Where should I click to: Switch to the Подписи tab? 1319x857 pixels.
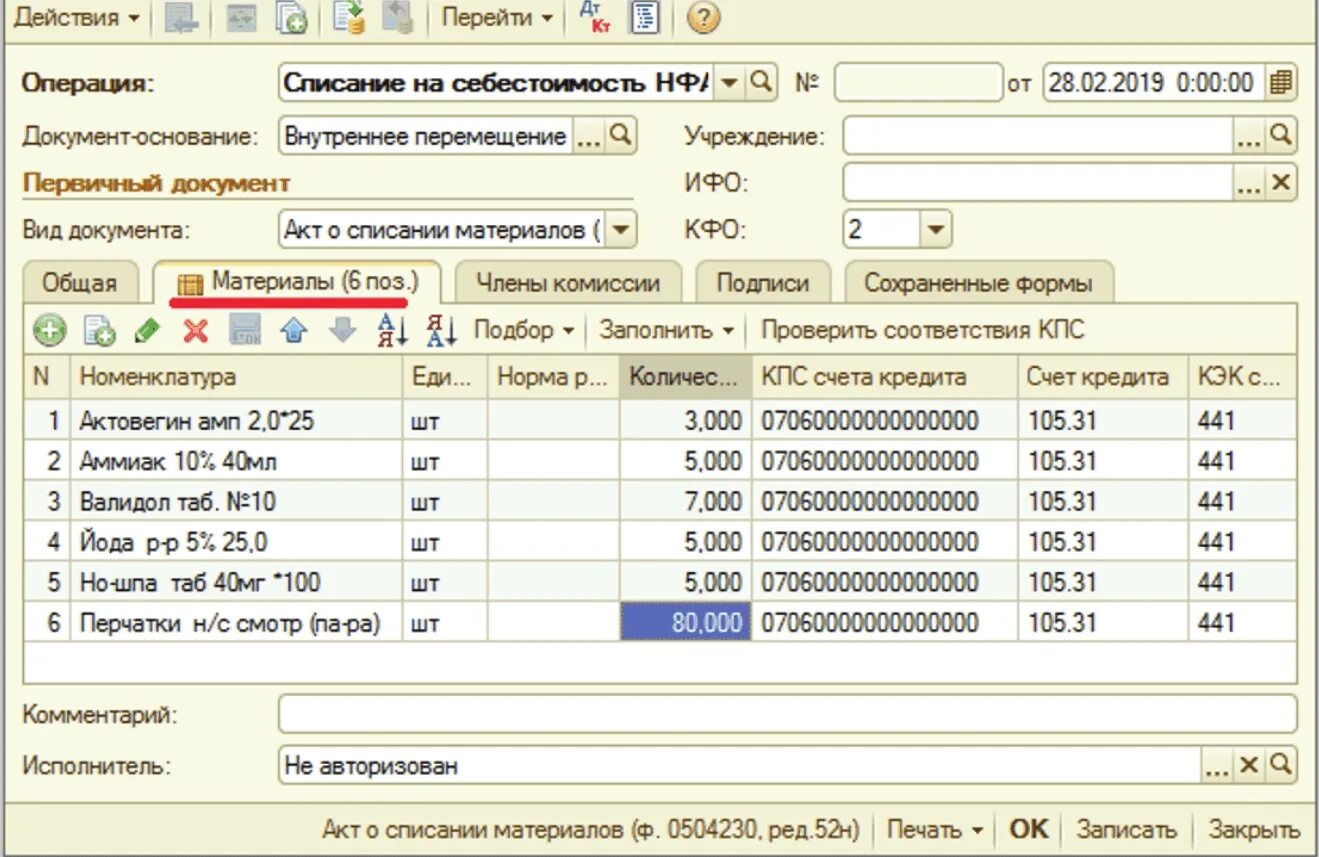(763, 283)
